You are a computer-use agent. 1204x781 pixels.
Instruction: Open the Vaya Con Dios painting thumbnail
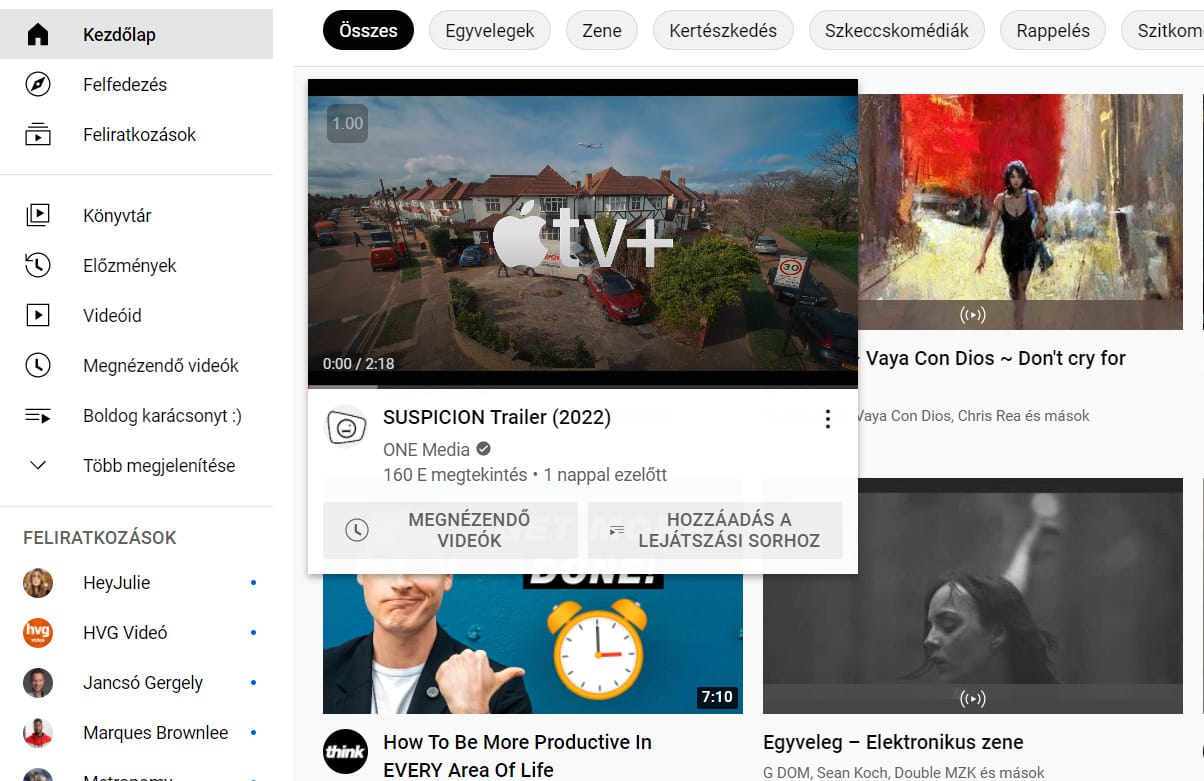(1020, 212)
